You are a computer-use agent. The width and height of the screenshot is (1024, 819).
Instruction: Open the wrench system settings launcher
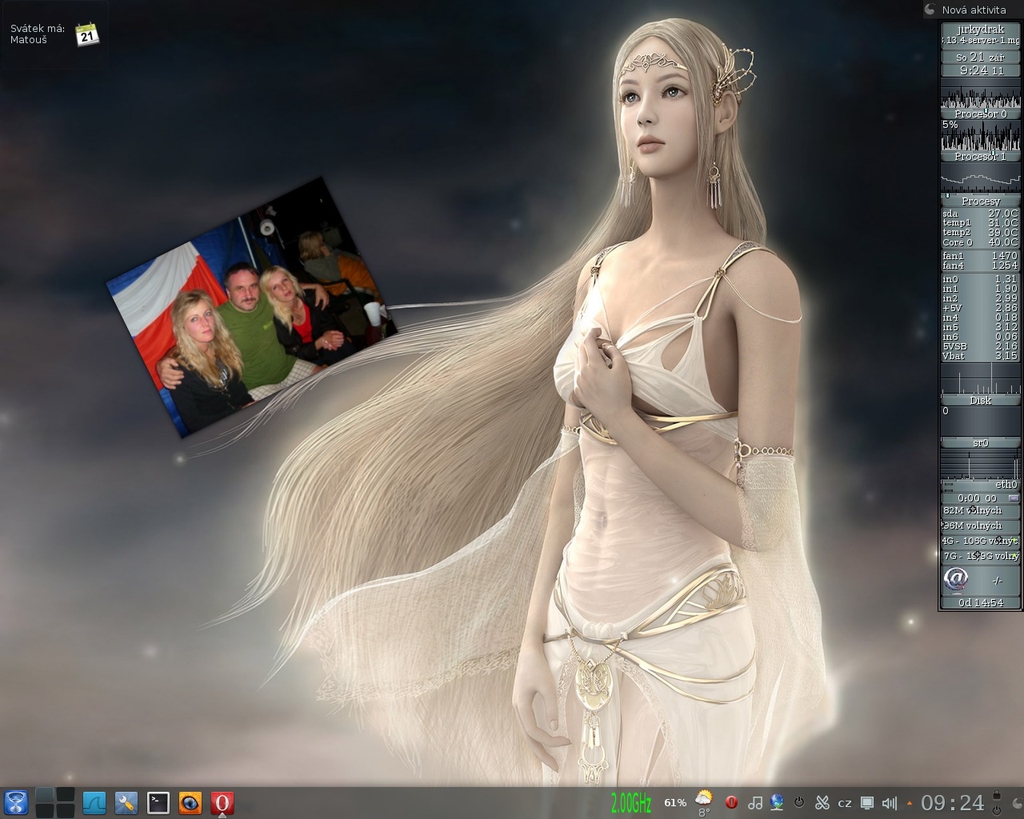coord(126,803)
